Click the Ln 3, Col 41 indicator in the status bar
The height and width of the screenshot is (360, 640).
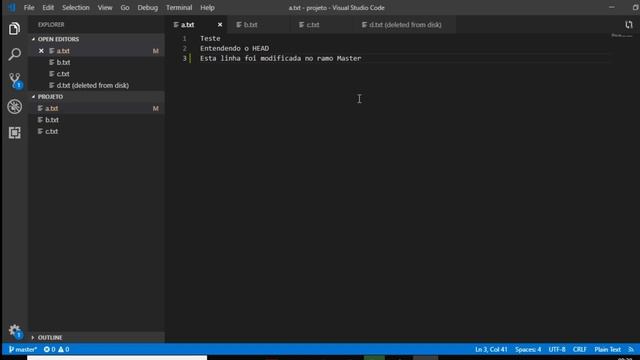[x=491, y=349]
